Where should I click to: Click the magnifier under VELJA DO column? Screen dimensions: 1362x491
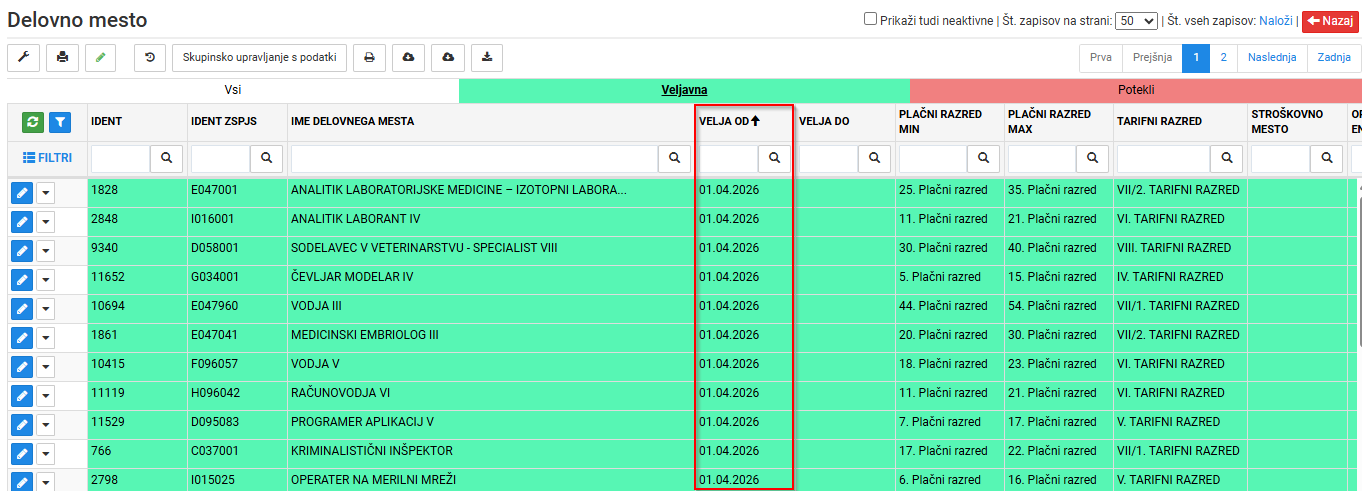pyautogui.click(x=874, y=158)
